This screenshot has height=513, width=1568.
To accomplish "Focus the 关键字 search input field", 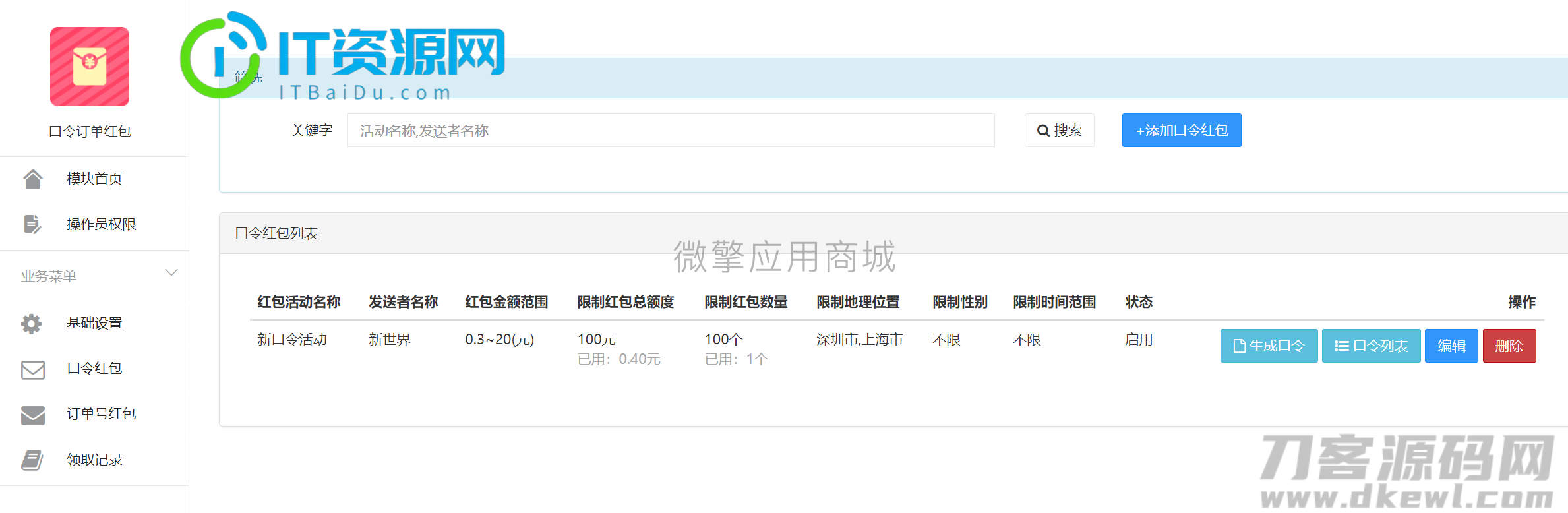I will pos(671,131).
